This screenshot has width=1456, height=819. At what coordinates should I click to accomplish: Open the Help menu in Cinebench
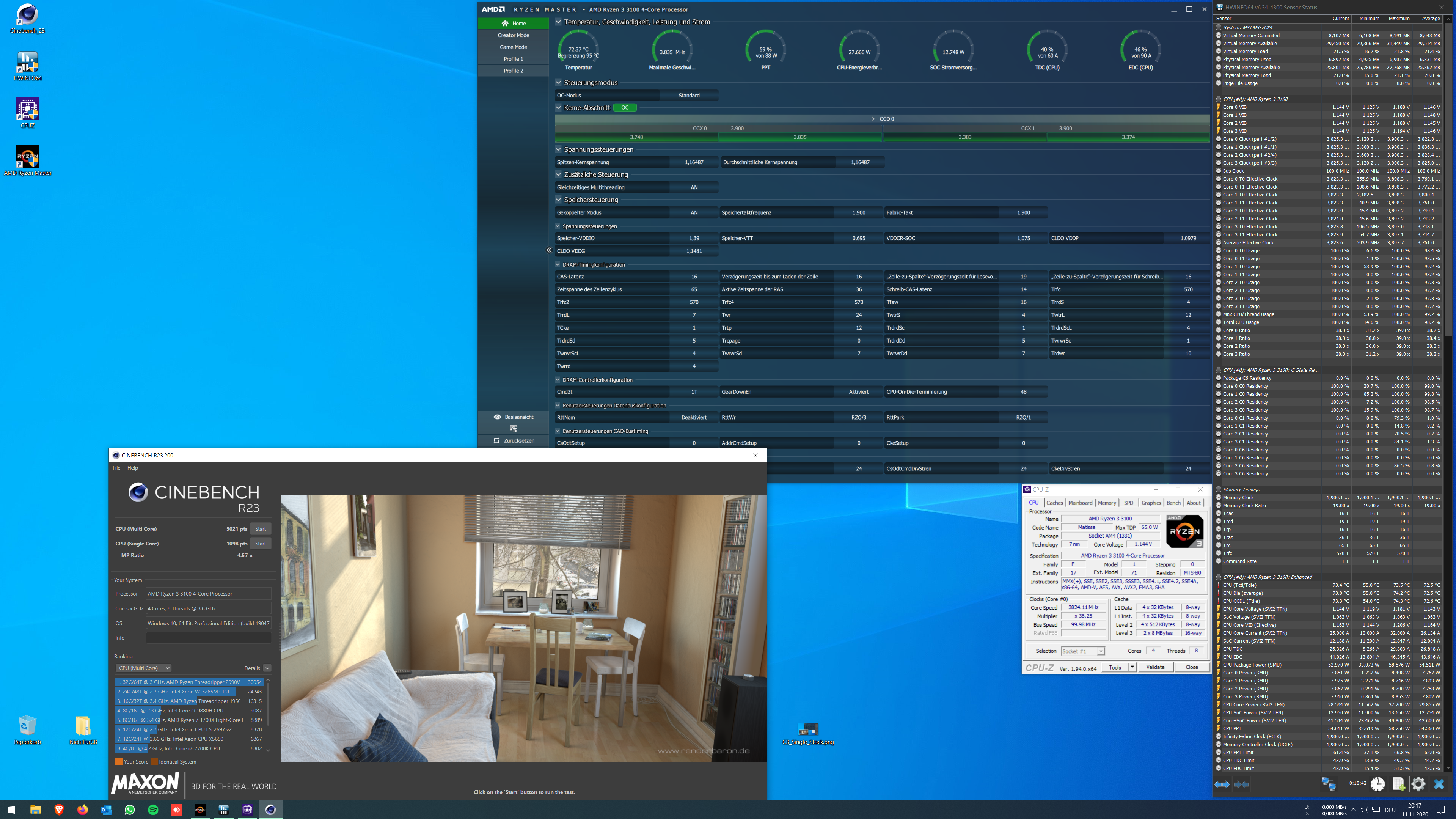[132, 467]
